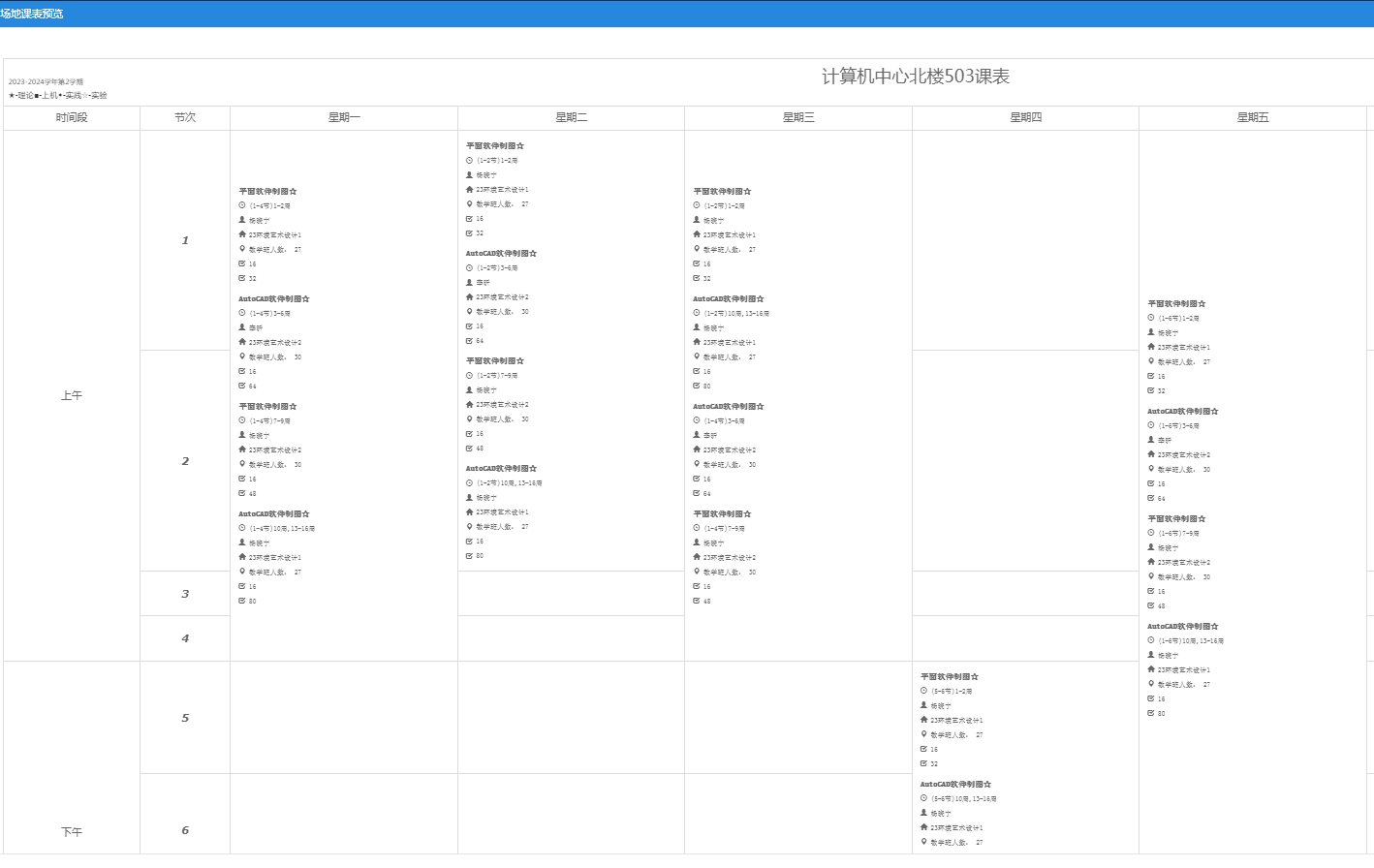Screen dimensions: 1374x868
Task: Click session number 6 cell
Action: point(185,830)
